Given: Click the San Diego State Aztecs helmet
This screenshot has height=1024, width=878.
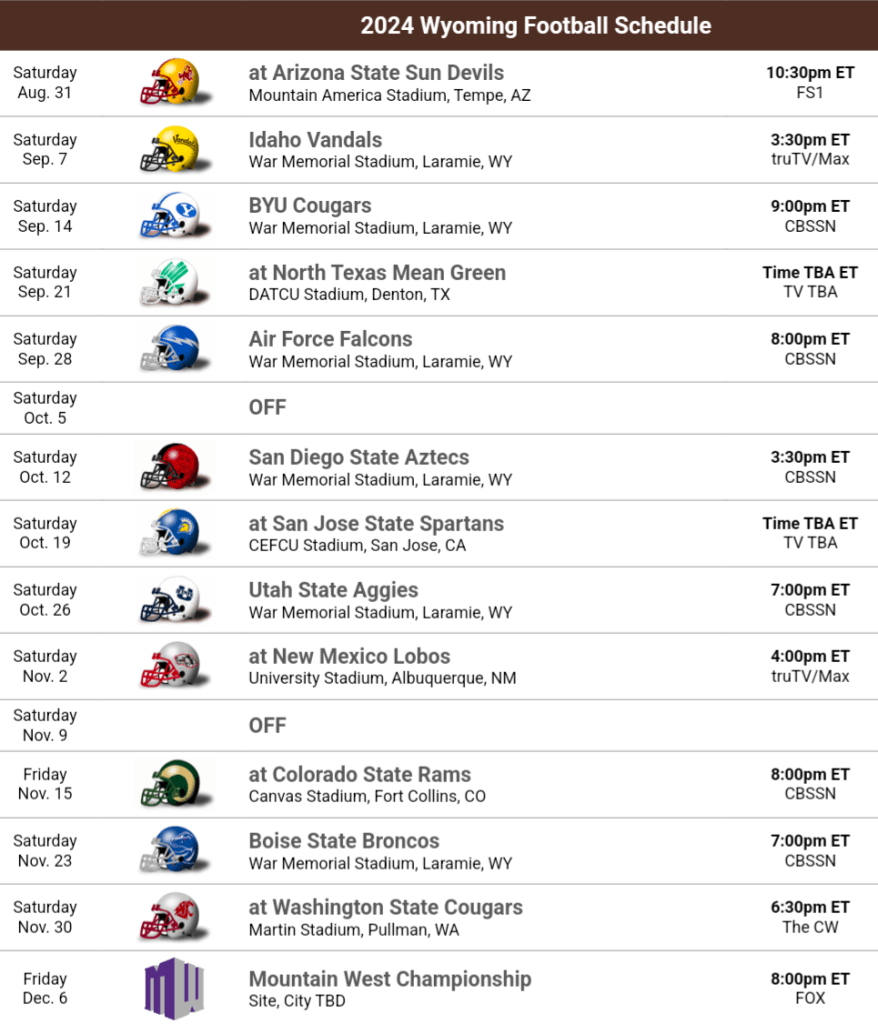Looking at the screenshot, I should tap(170, 466).
